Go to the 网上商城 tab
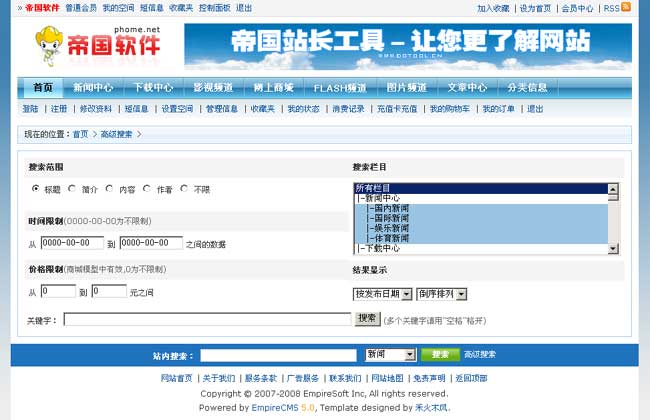Screen dimensions: 650x420 (x=274, y=87)
